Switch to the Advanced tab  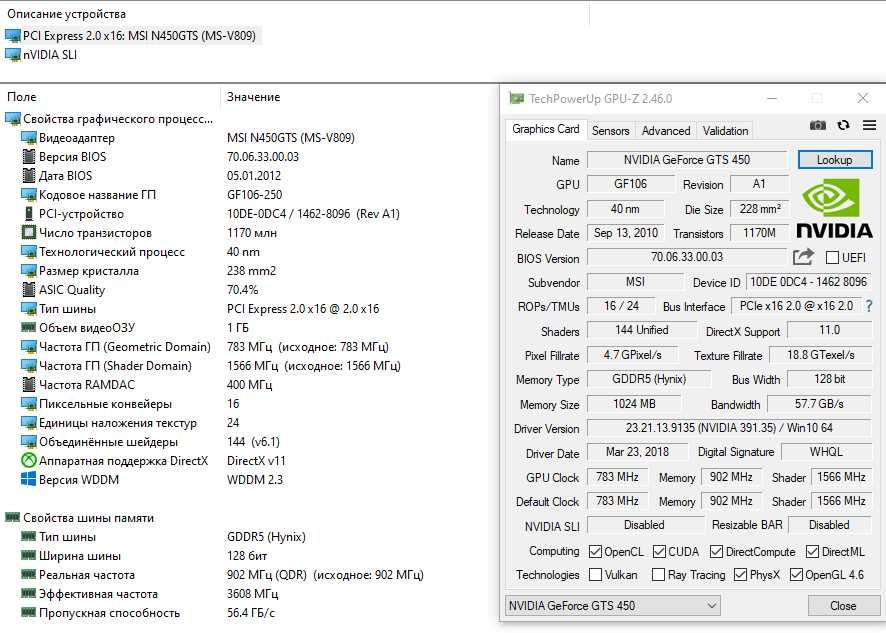tap(666, 131)
